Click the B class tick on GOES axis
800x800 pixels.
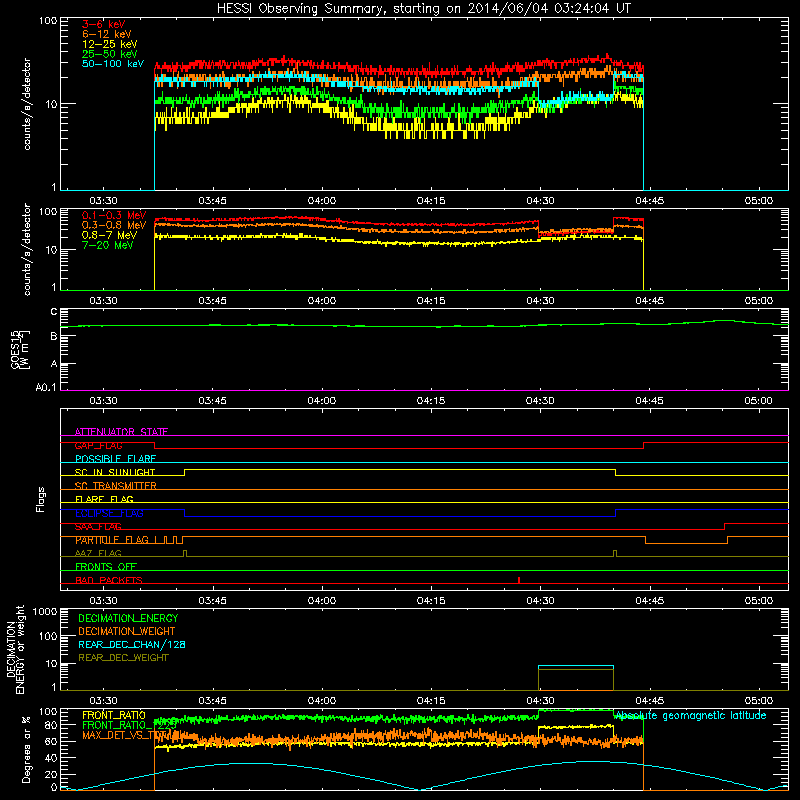(x=54, y=337)
